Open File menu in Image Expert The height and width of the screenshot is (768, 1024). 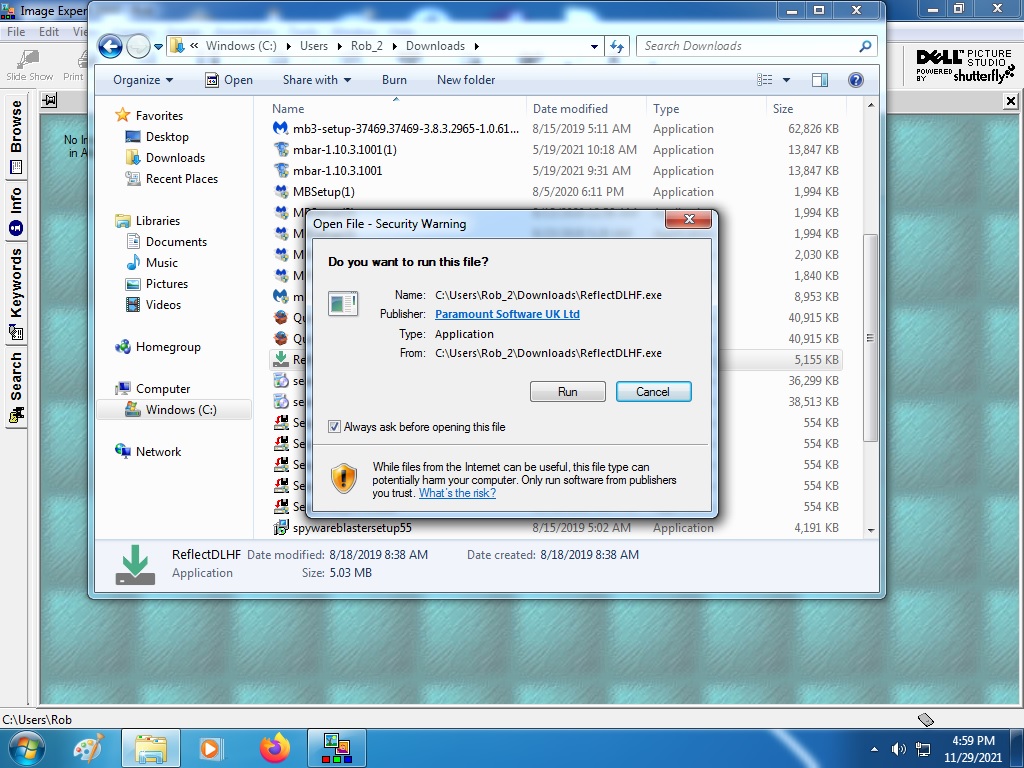16,31
